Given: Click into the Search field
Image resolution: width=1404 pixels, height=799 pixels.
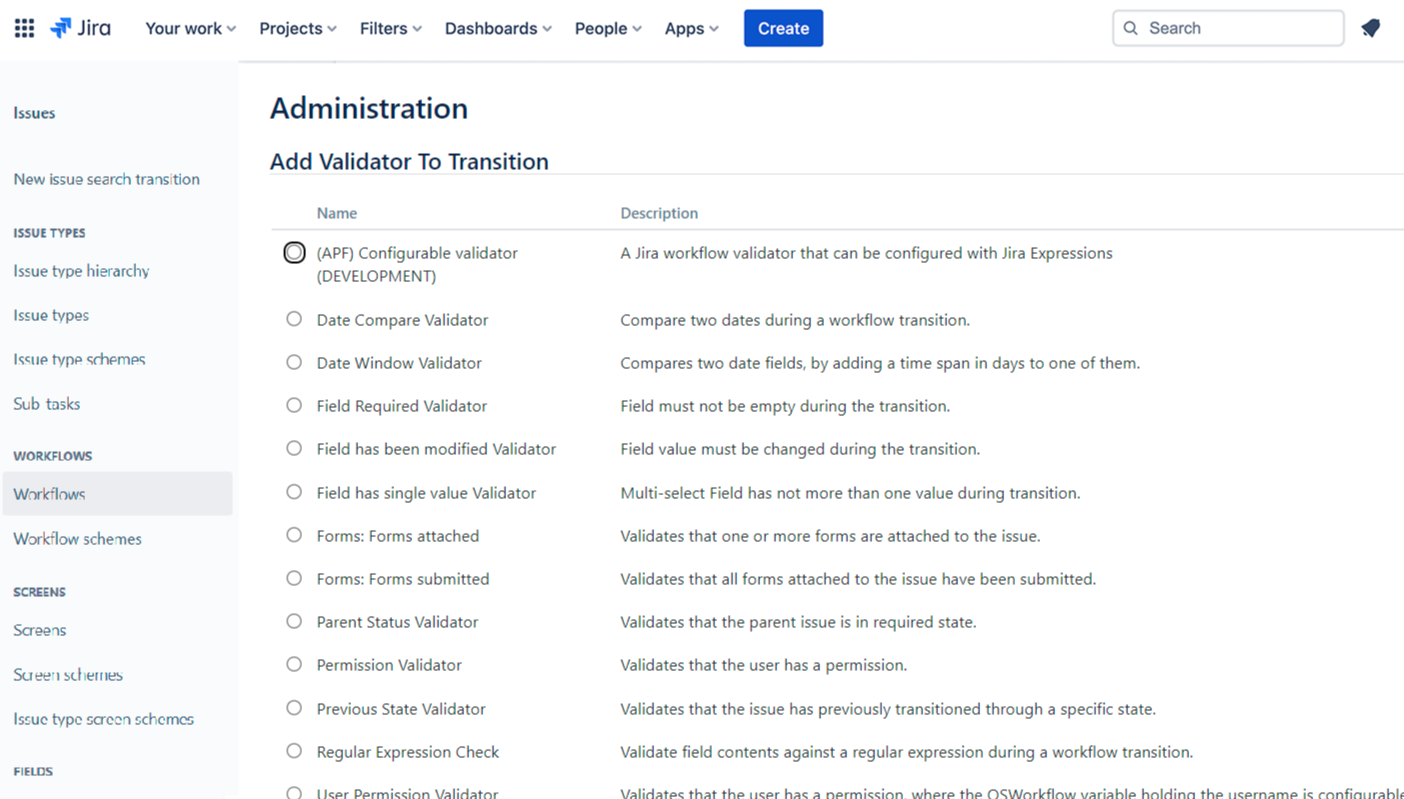Looking at the screenshot, I should click(x=1240, y=28).
